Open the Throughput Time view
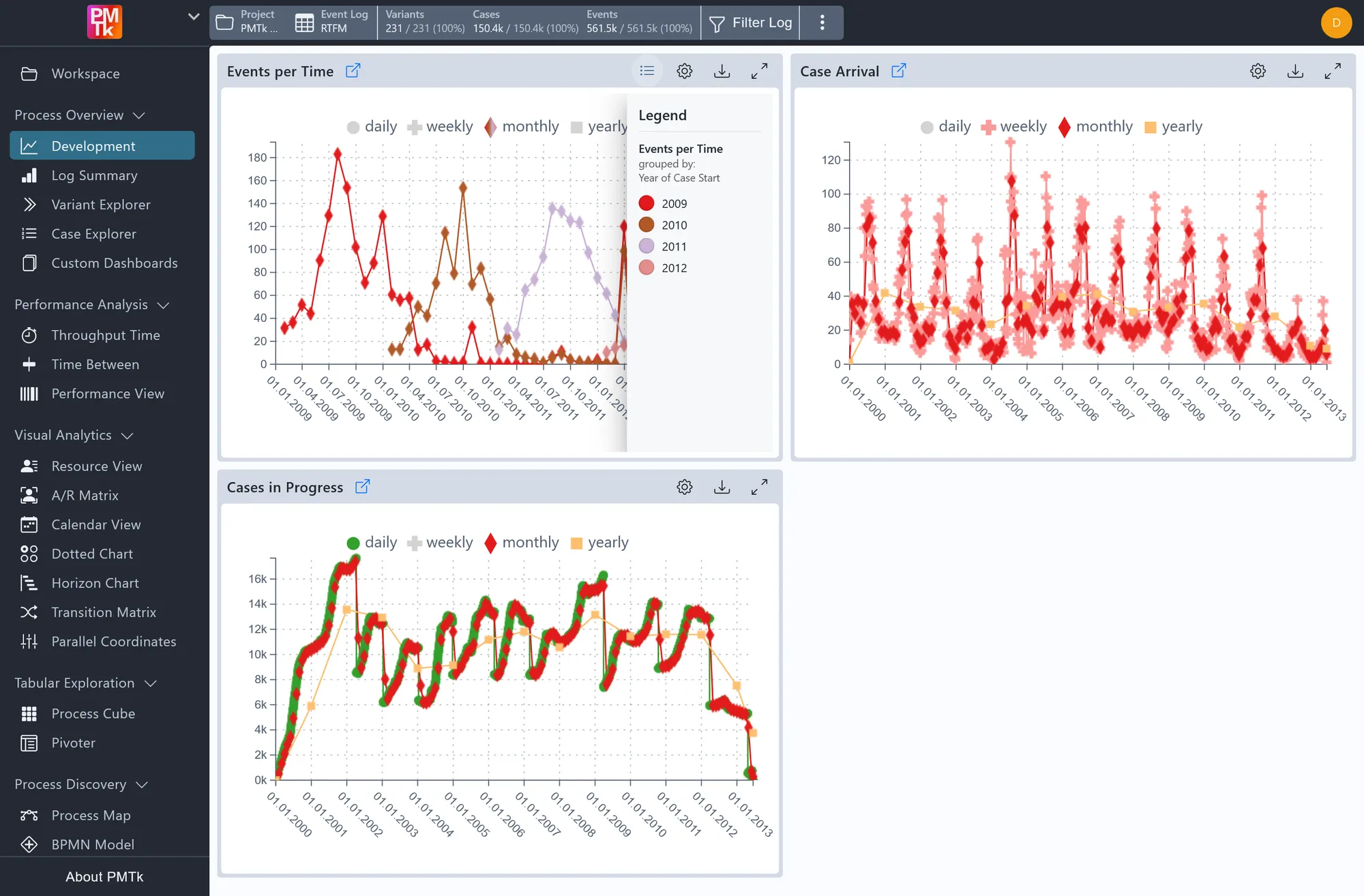This screenshot has height=896, width=1364. pos(102,335)
